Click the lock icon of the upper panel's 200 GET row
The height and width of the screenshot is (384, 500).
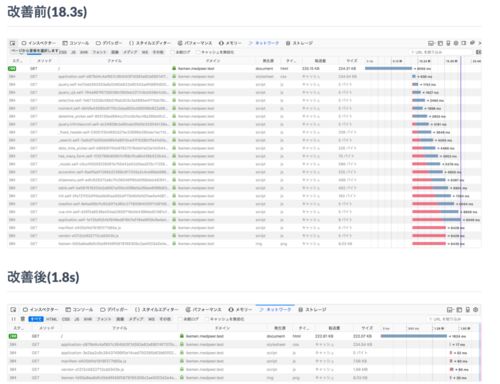(174, 68)
